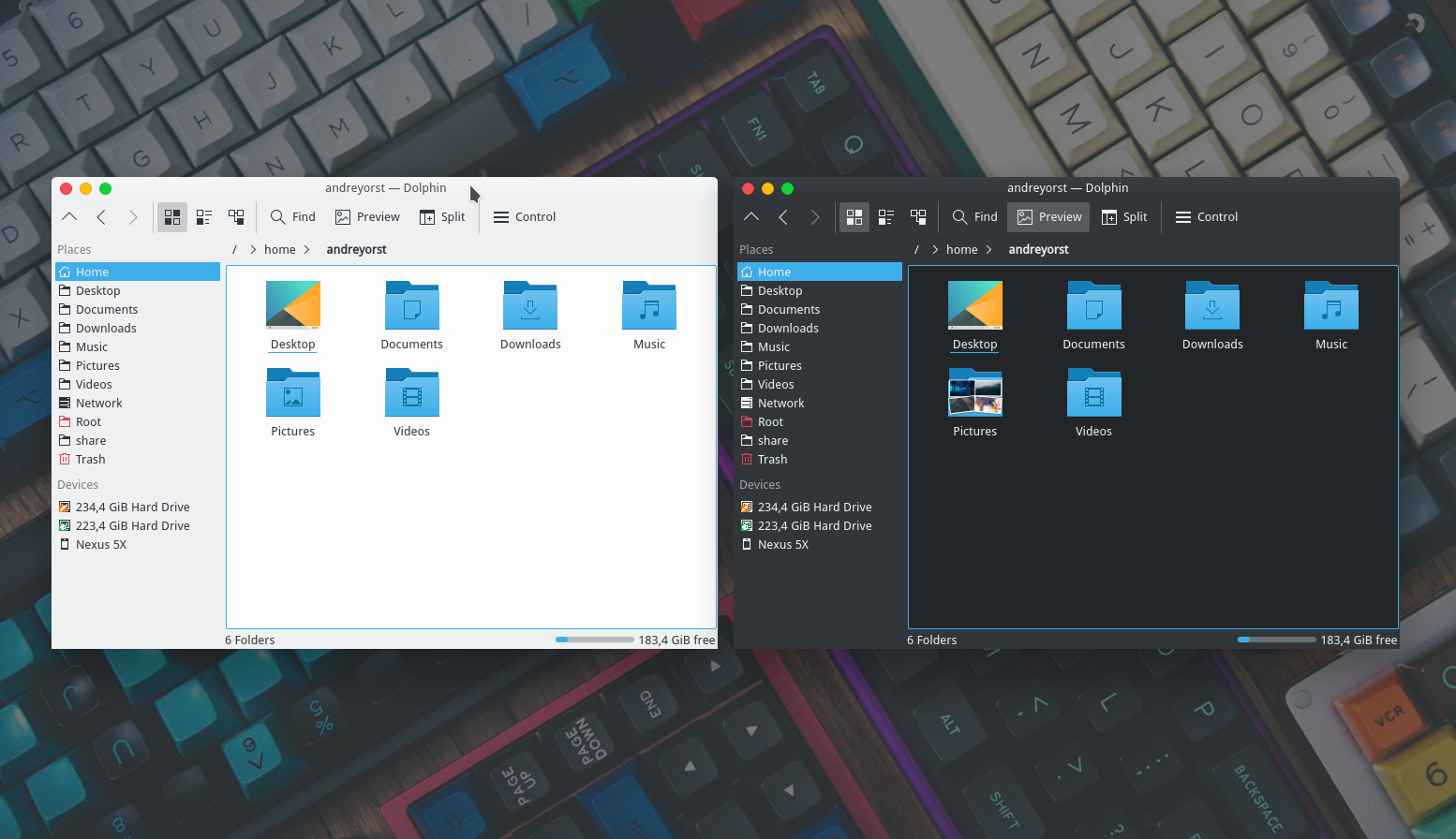This screenshot has width=1456, height=839.
Task: Select Videos place in dark window sidebar
Action: pos(820,384)
